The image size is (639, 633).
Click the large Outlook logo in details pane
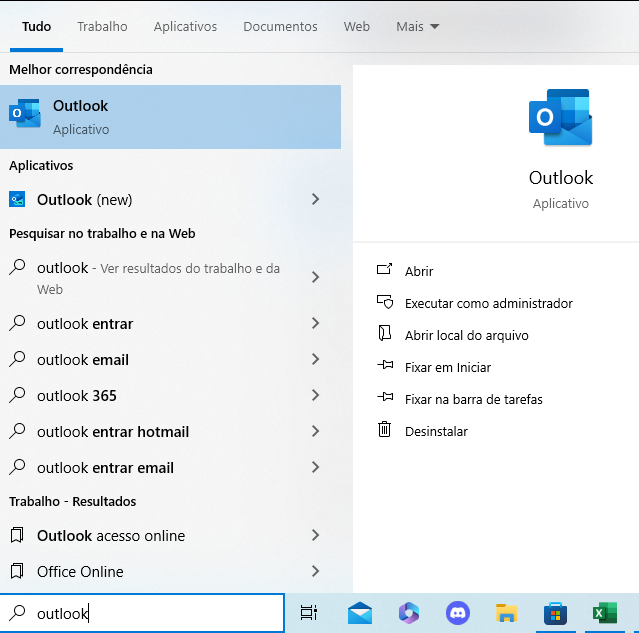[560, 117]
